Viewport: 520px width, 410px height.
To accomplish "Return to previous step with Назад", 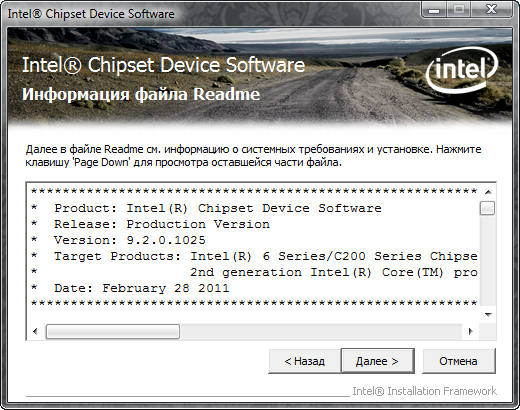I will pyautogui.click(x=304, y=361).
